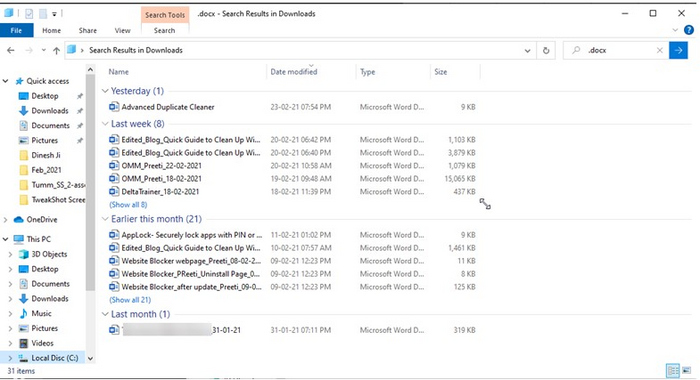Select This PC in navigation pane
The width and height of the screenshot is (700, 380).
click(38, 239)
